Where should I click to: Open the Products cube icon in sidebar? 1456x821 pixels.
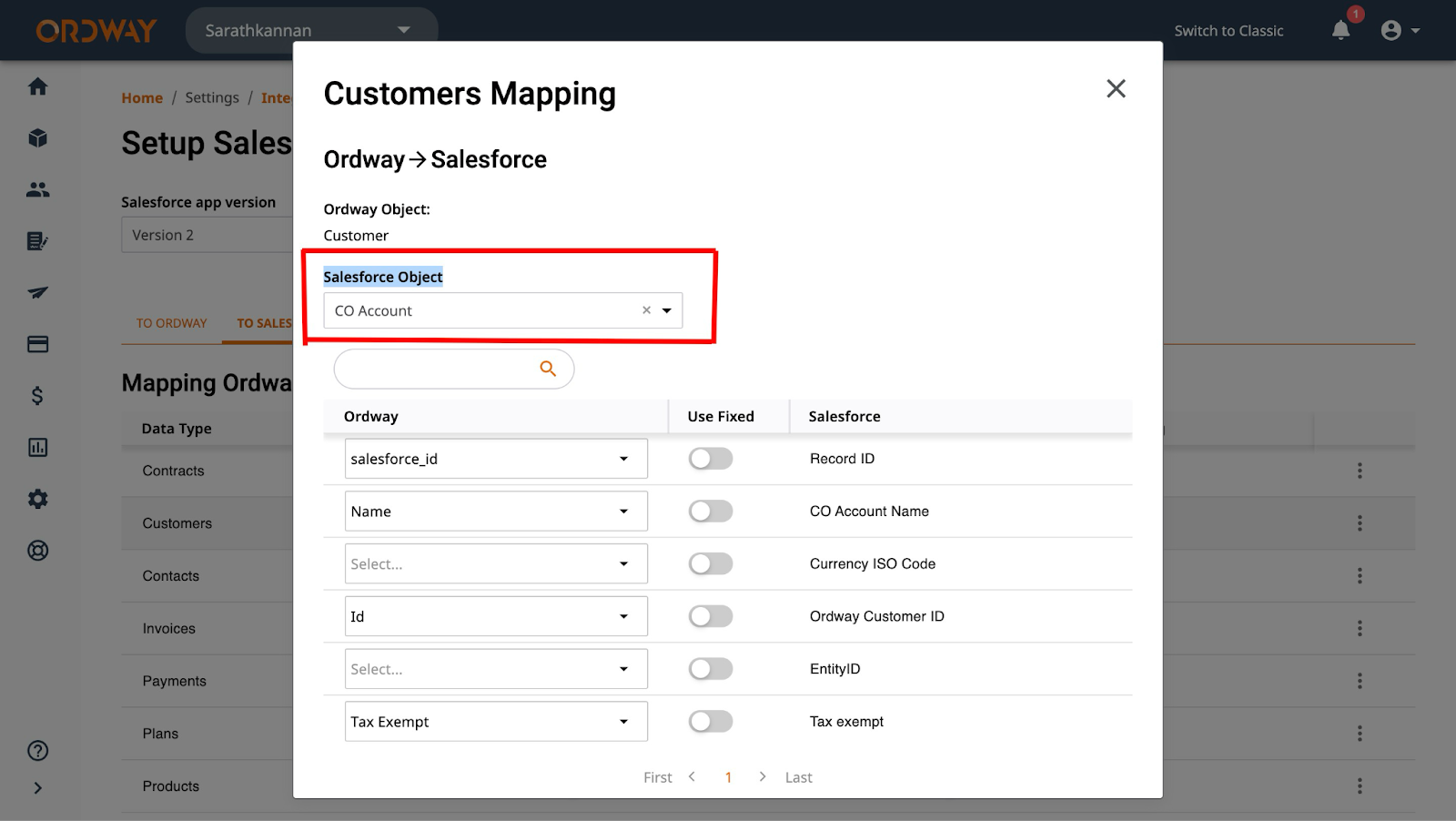(37, 138)
